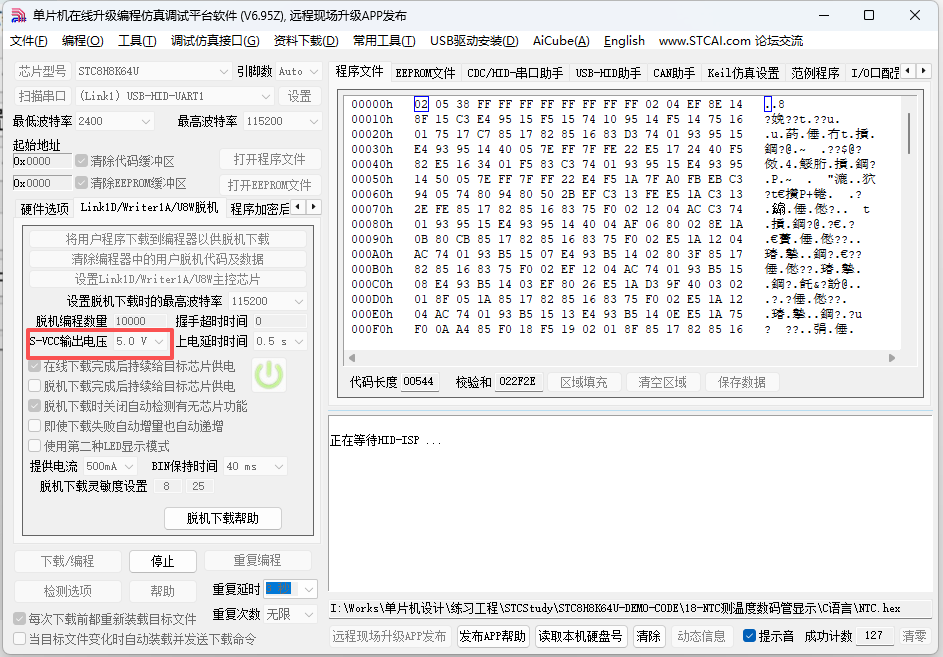Enable 使用第二种LED显示模式

pos(36,446)
